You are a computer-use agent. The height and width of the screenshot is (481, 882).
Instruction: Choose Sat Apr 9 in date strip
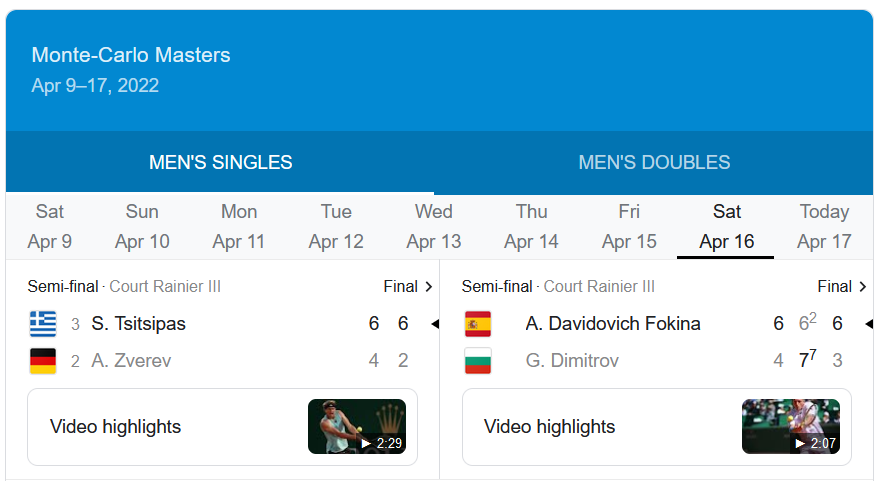(50, 226)
